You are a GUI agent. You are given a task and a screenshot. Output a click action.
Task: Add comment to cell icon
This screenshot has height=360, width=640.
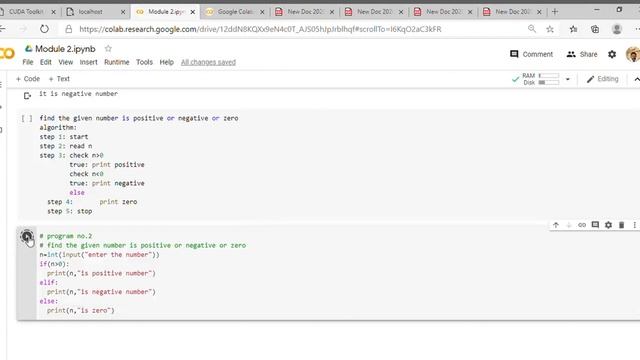[x=595, y=225]
